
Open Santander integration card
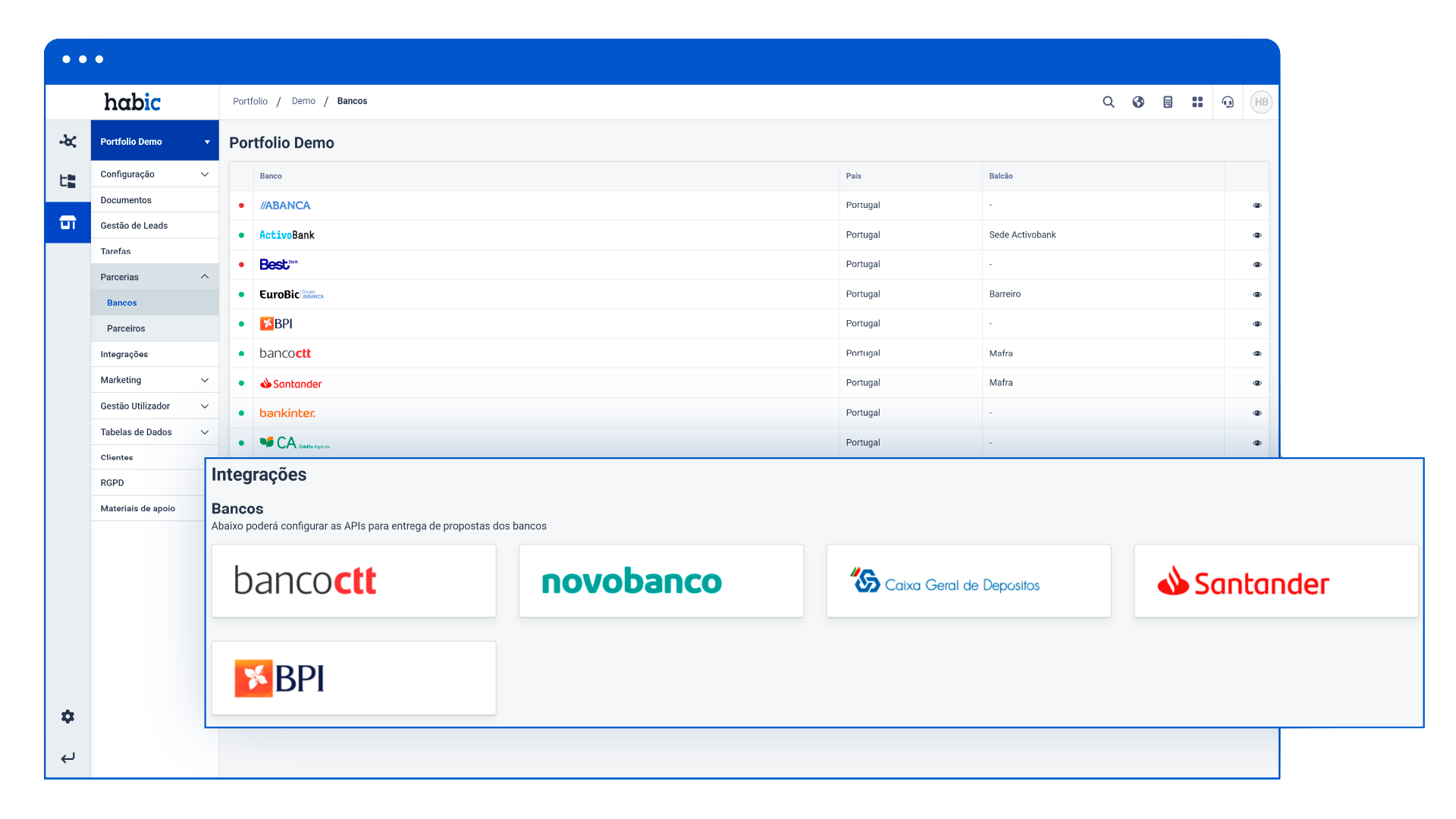1276,581
